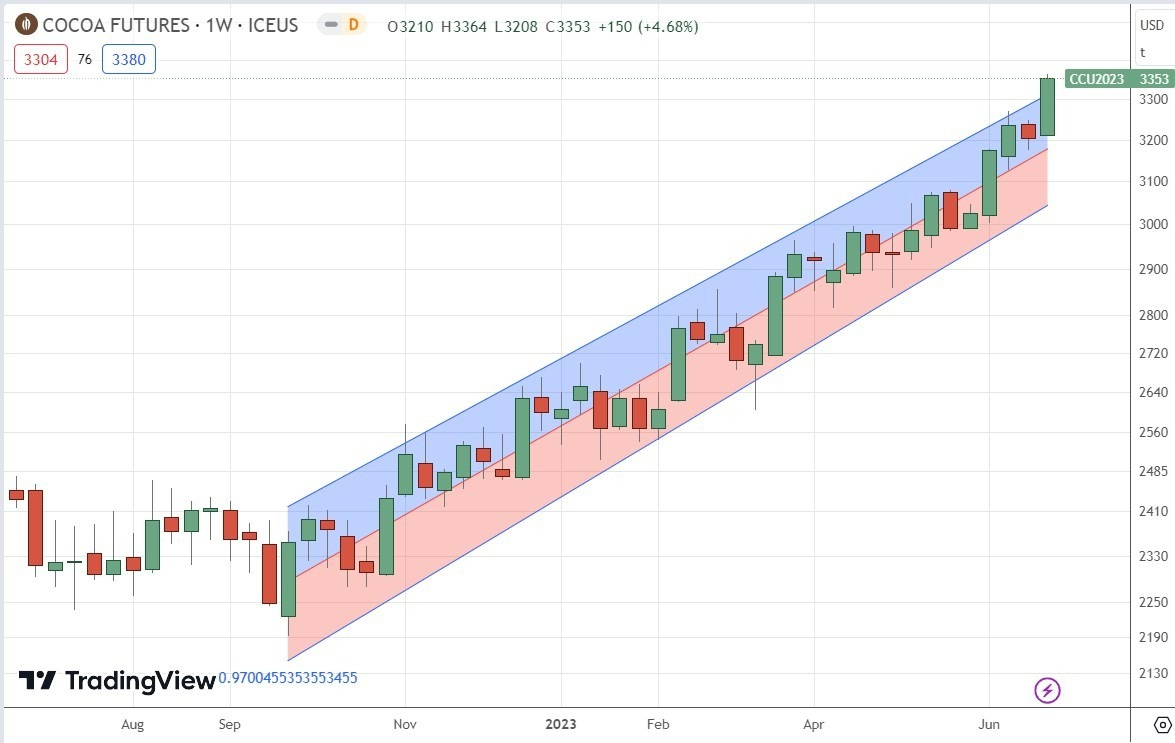
Task: Click the O3210 open value in the legend
Action: click(x=409, y=27)
